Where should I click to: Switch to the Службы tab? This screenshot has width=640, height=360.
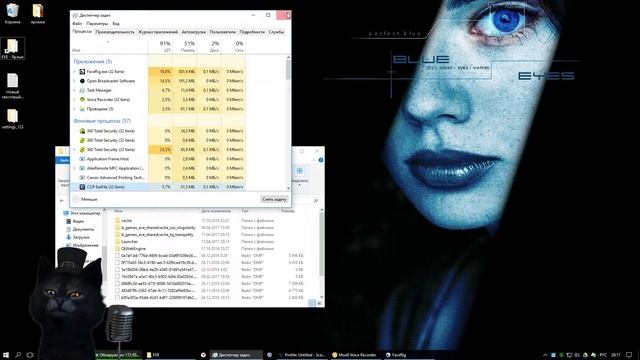click(276, 32)
